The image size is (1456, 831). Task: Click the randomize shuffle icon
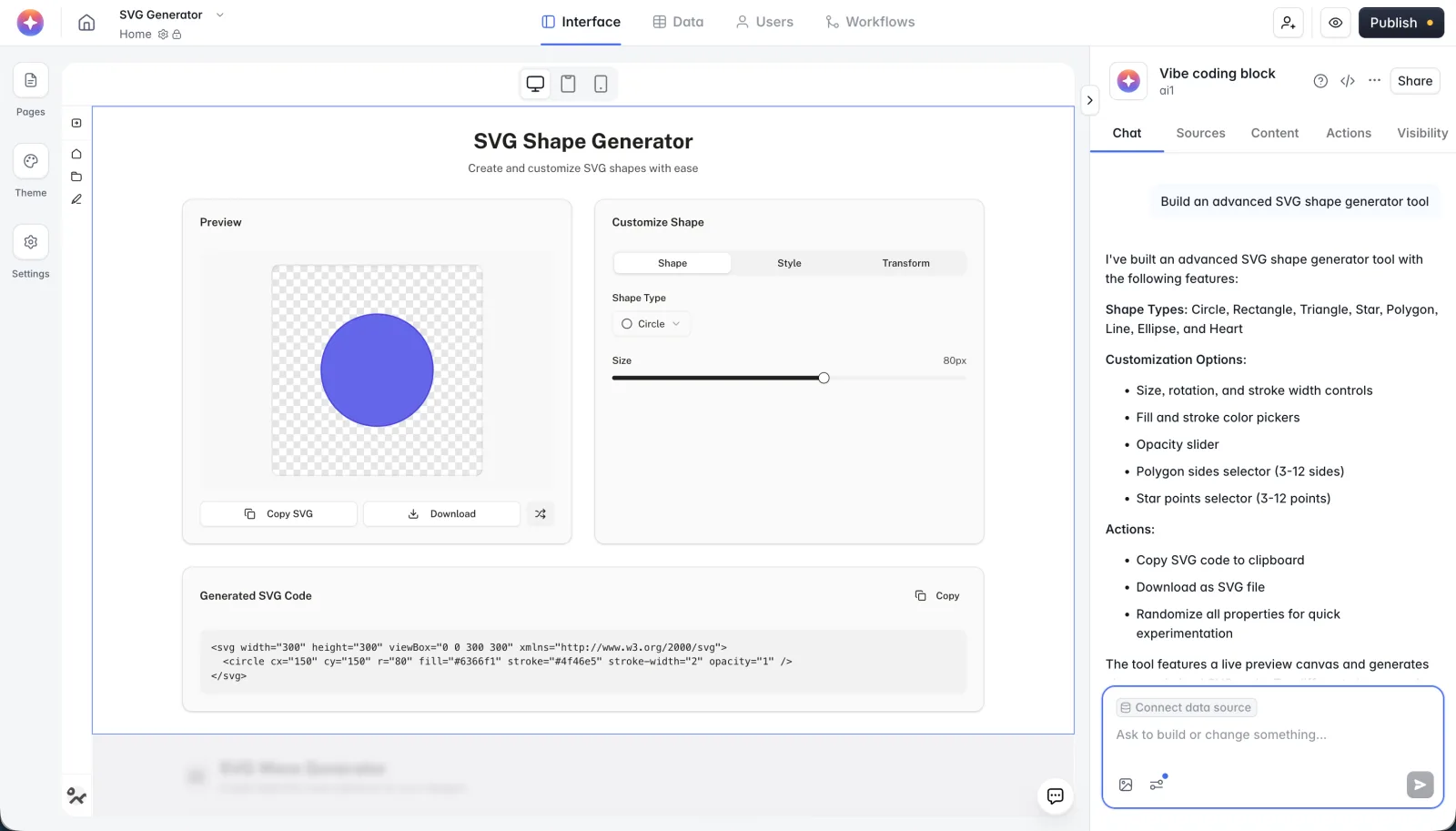(541, 514)
